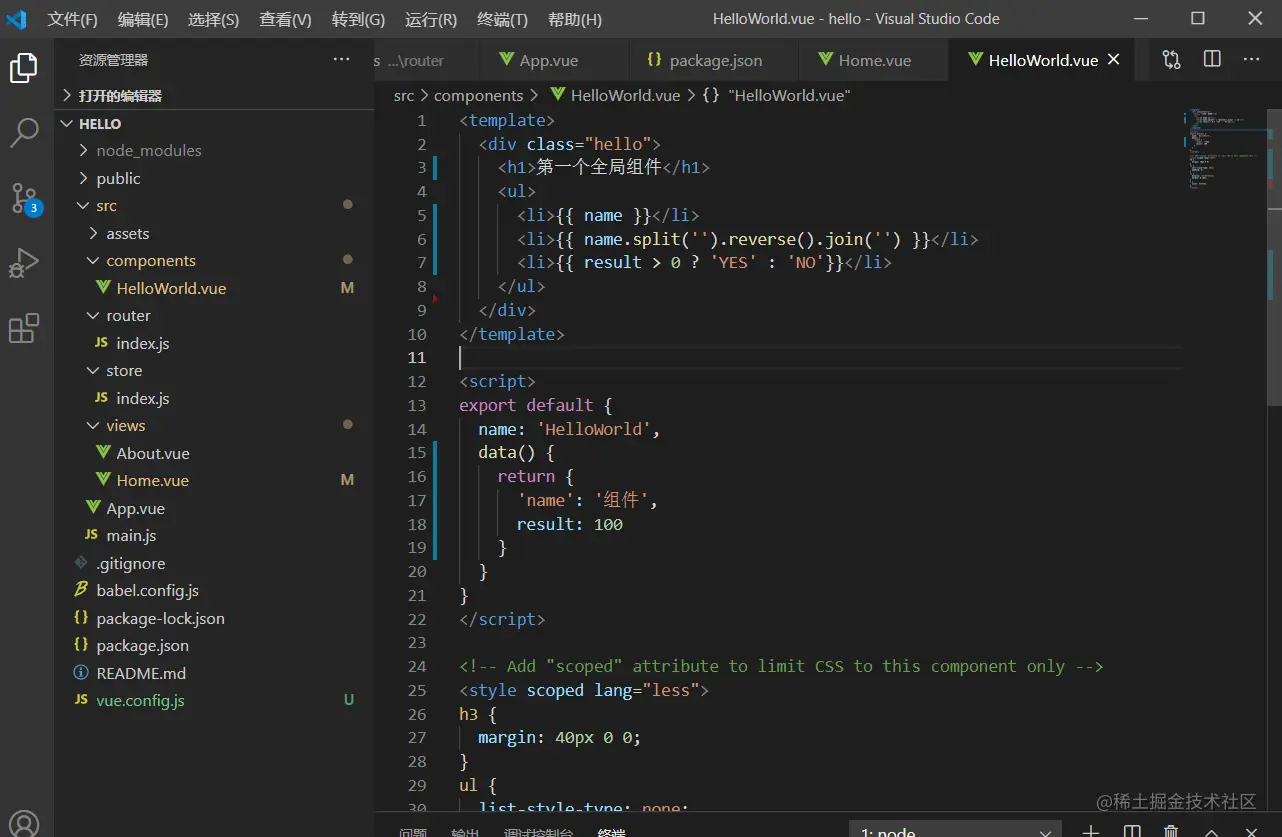Viewport: 1282px width, 837px height.
Task: Expand the Open Editors section
Action: [119, 96]
